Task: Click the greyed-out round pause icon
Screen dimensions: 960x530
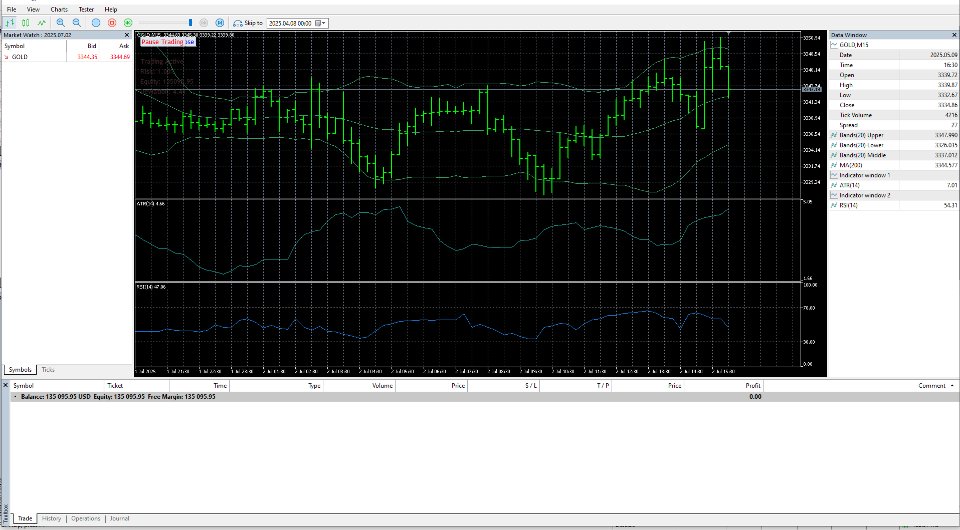Action: click(x=204, y=23)
